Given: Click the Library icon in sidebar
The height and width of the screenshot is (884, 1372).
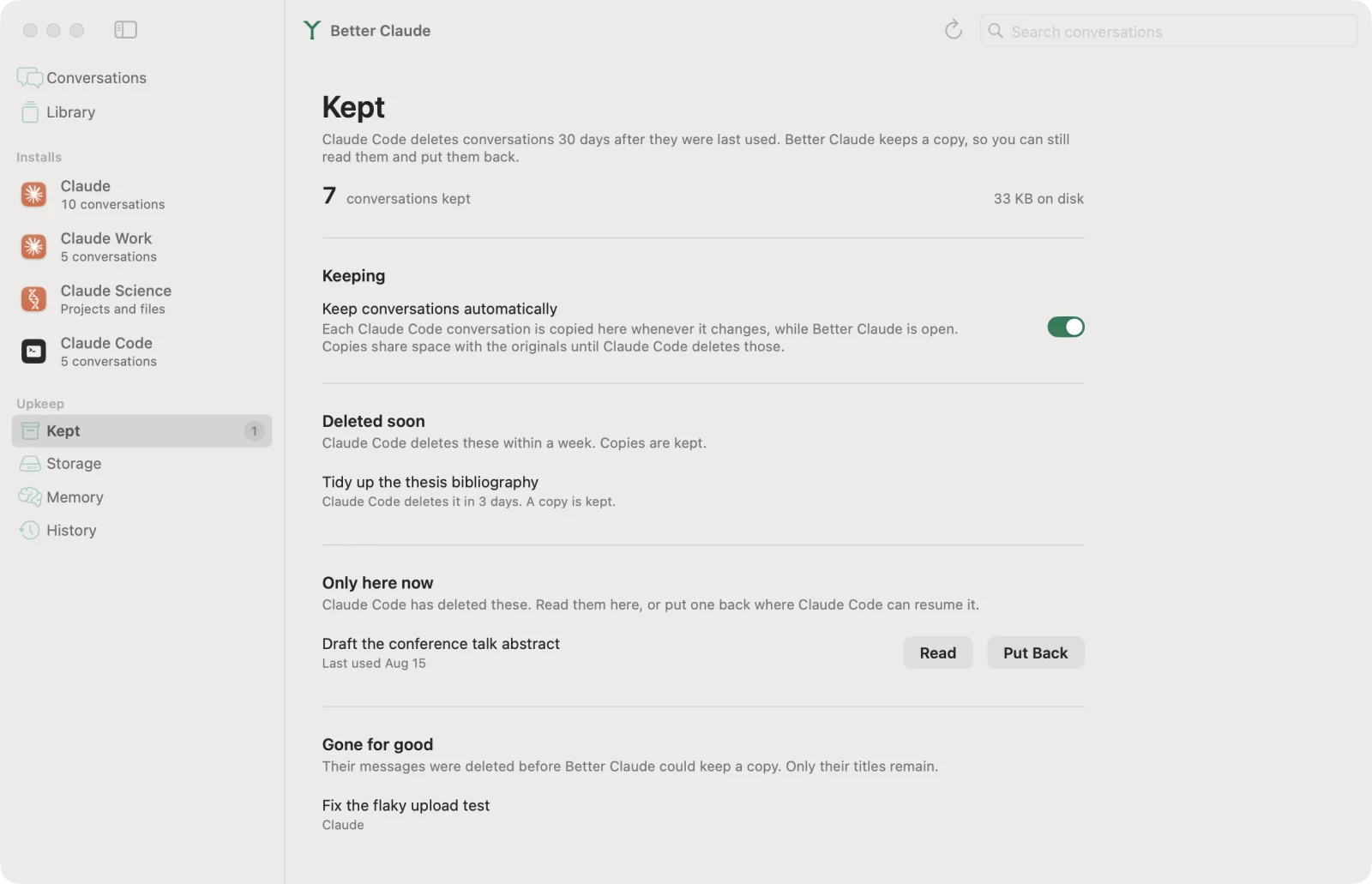Looking at the screenshot, I should (x=30, y=112).
